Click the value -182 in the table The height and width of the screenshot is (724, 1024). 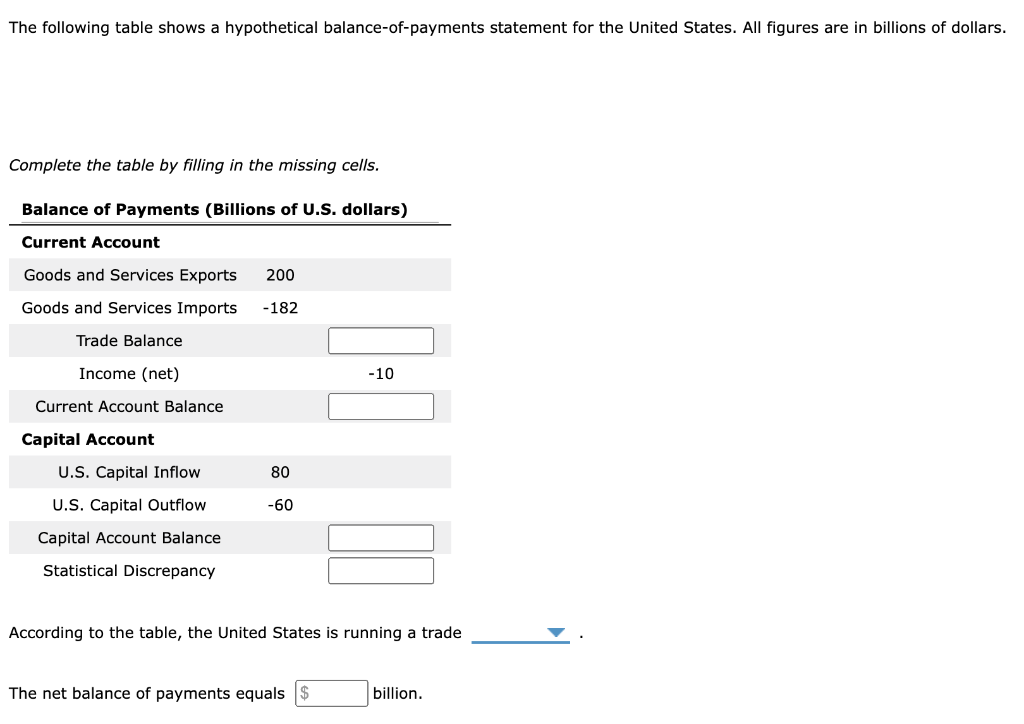coord(279,307)
